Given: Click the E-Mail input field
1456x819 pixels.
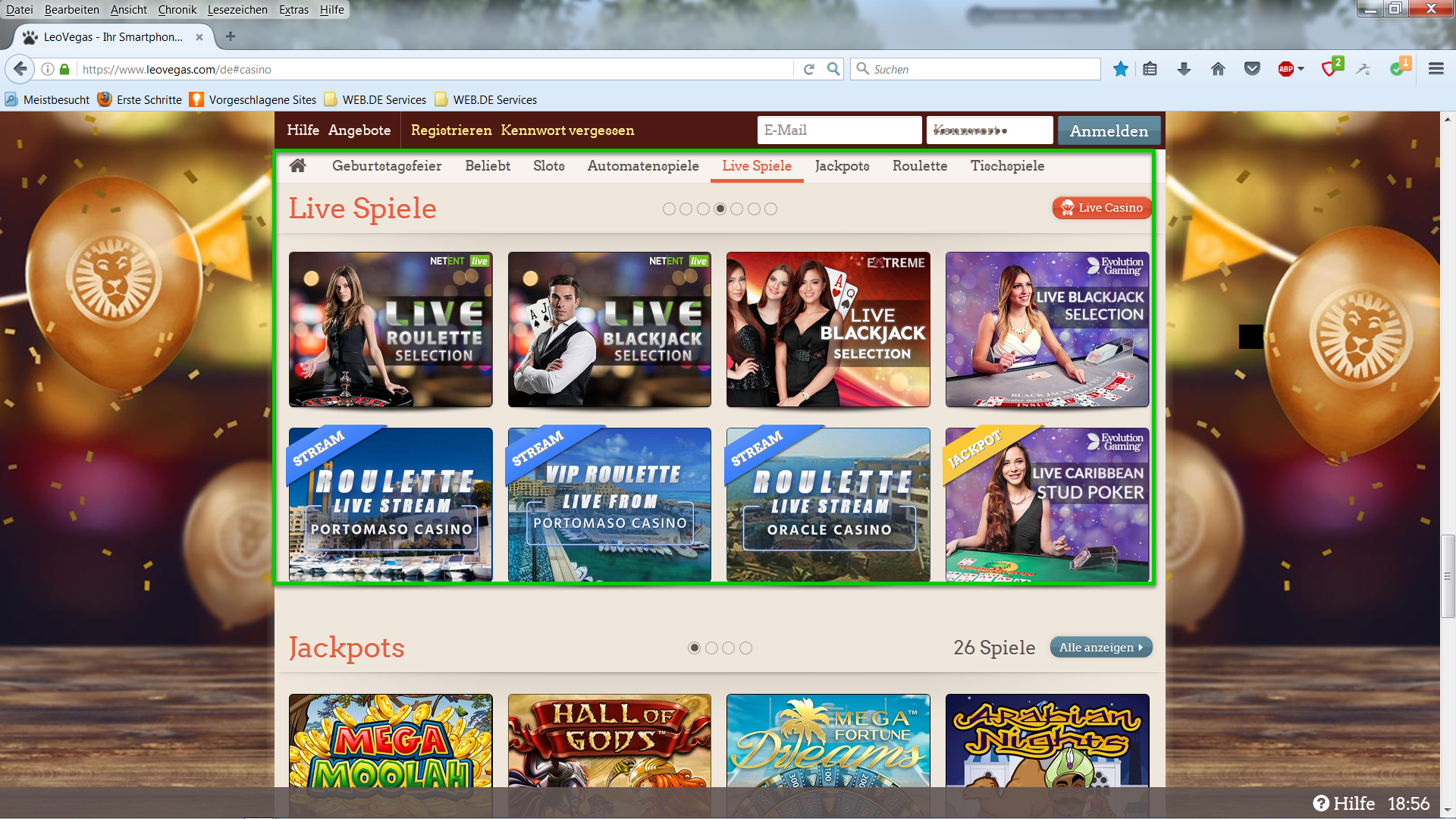Looking at the screenshot, I should [x=839, y=130].
